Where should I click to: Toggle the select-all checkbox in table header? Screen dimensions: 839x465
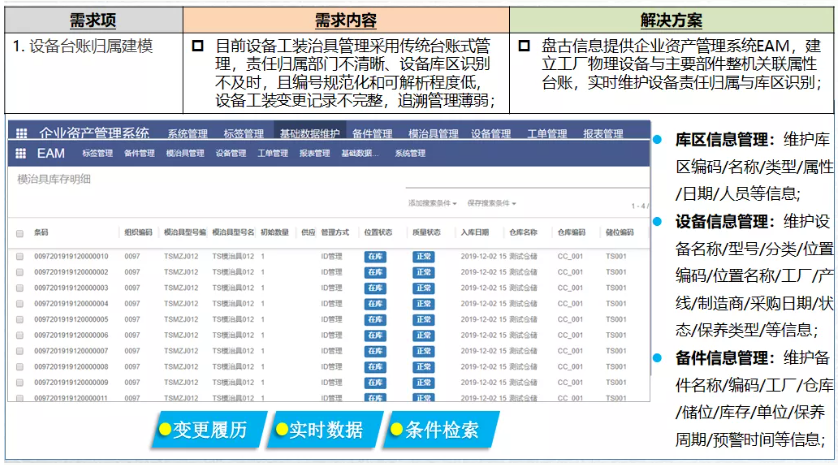[x=20, y=233]
